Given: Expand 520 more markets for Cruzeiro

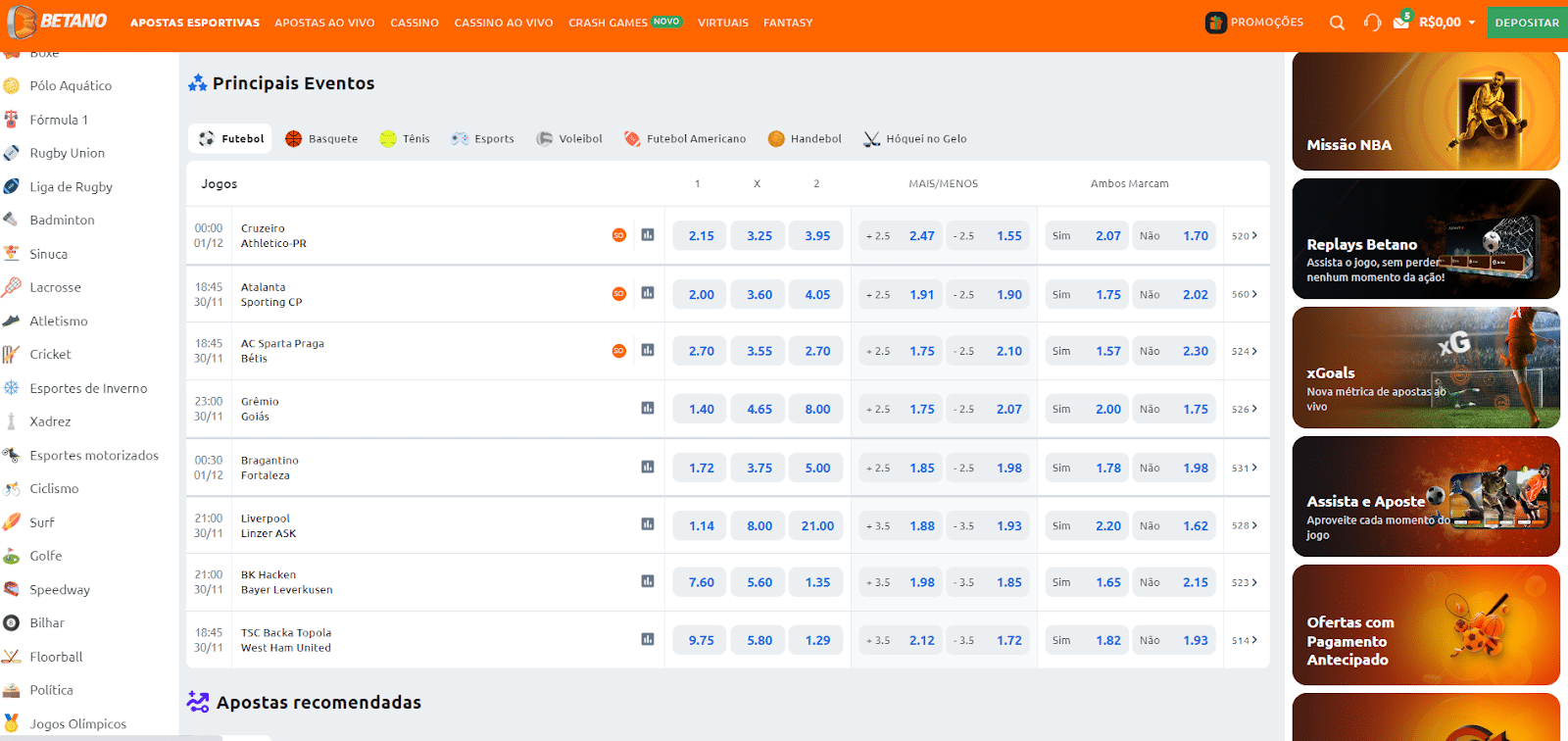Looking at the screenshot, I should tap(1245, 235).
